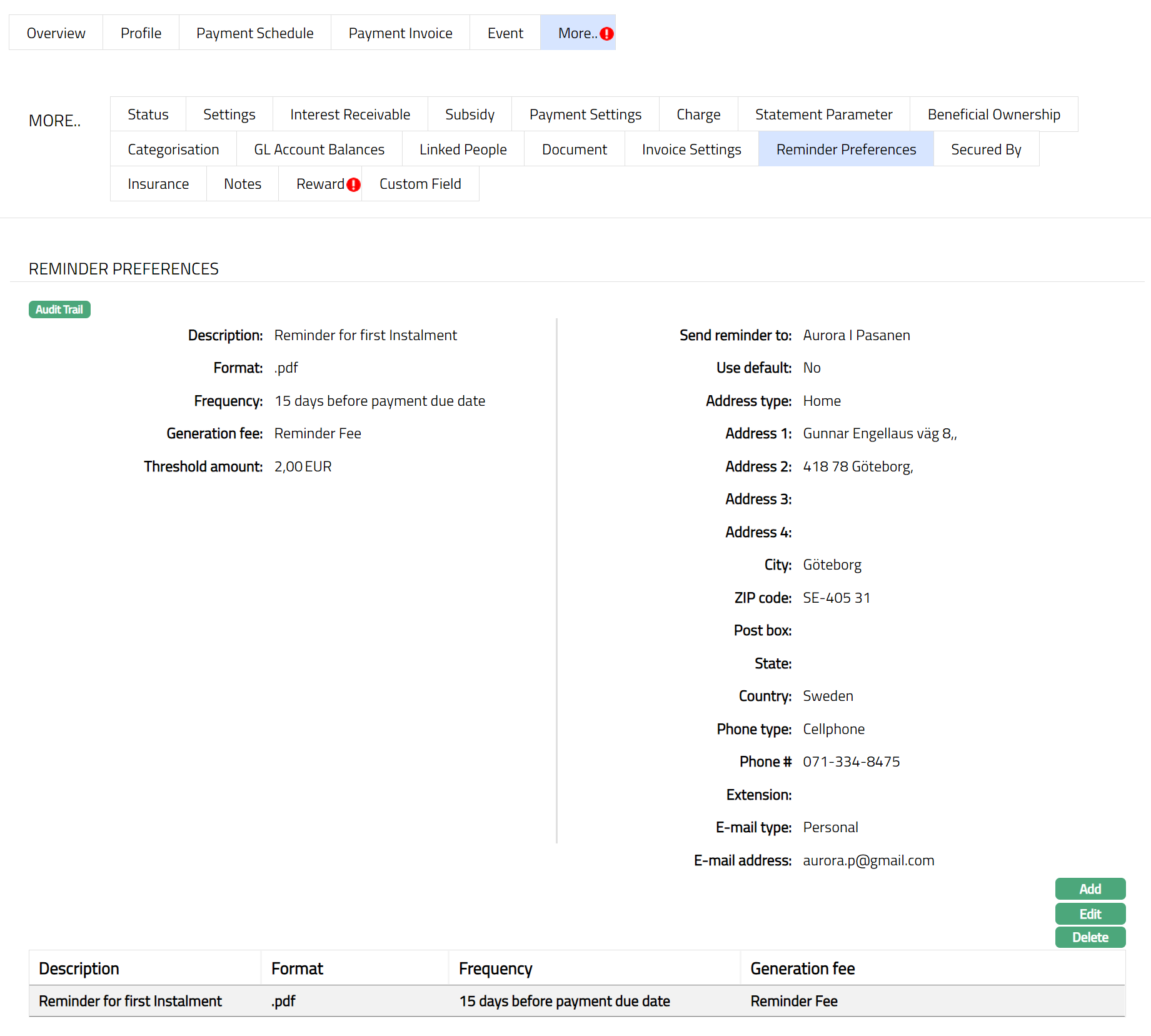The height and width of the screenshot is (1036, 1151).
Task: Open the Custom Field sub-tab
Action: coord(420,184)
